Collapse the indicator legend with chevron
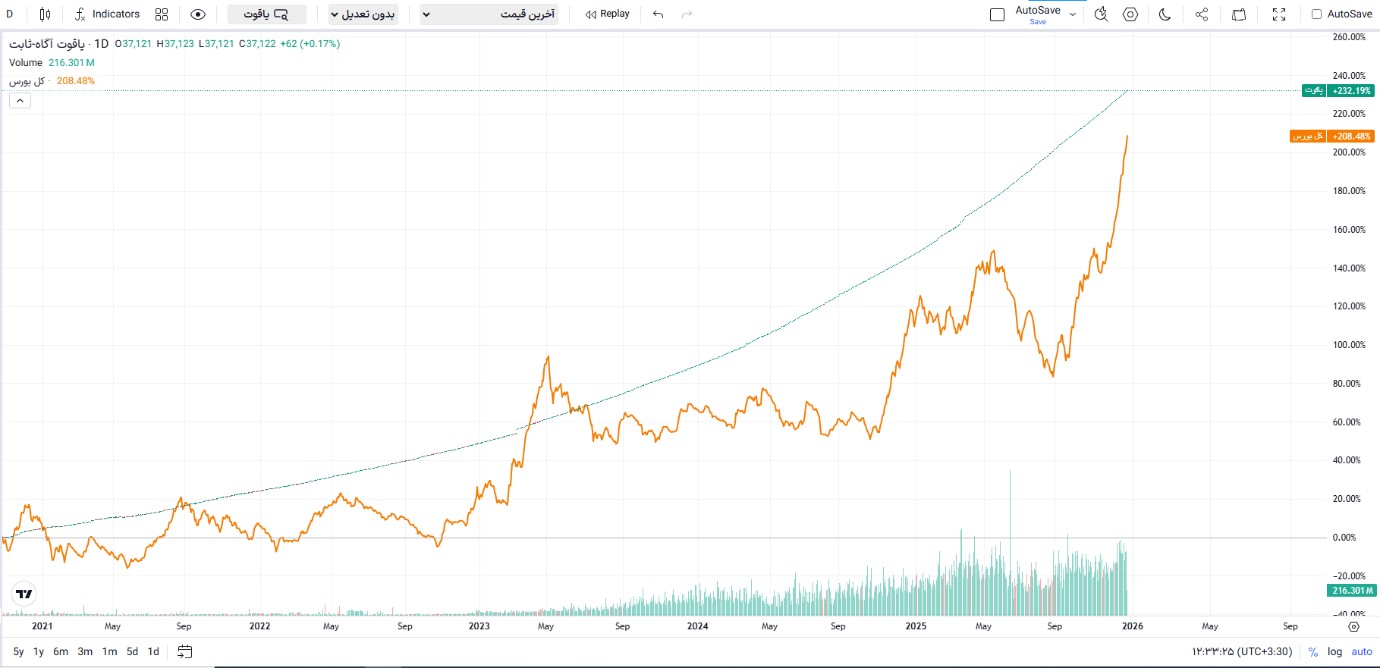 pos(19,100)
